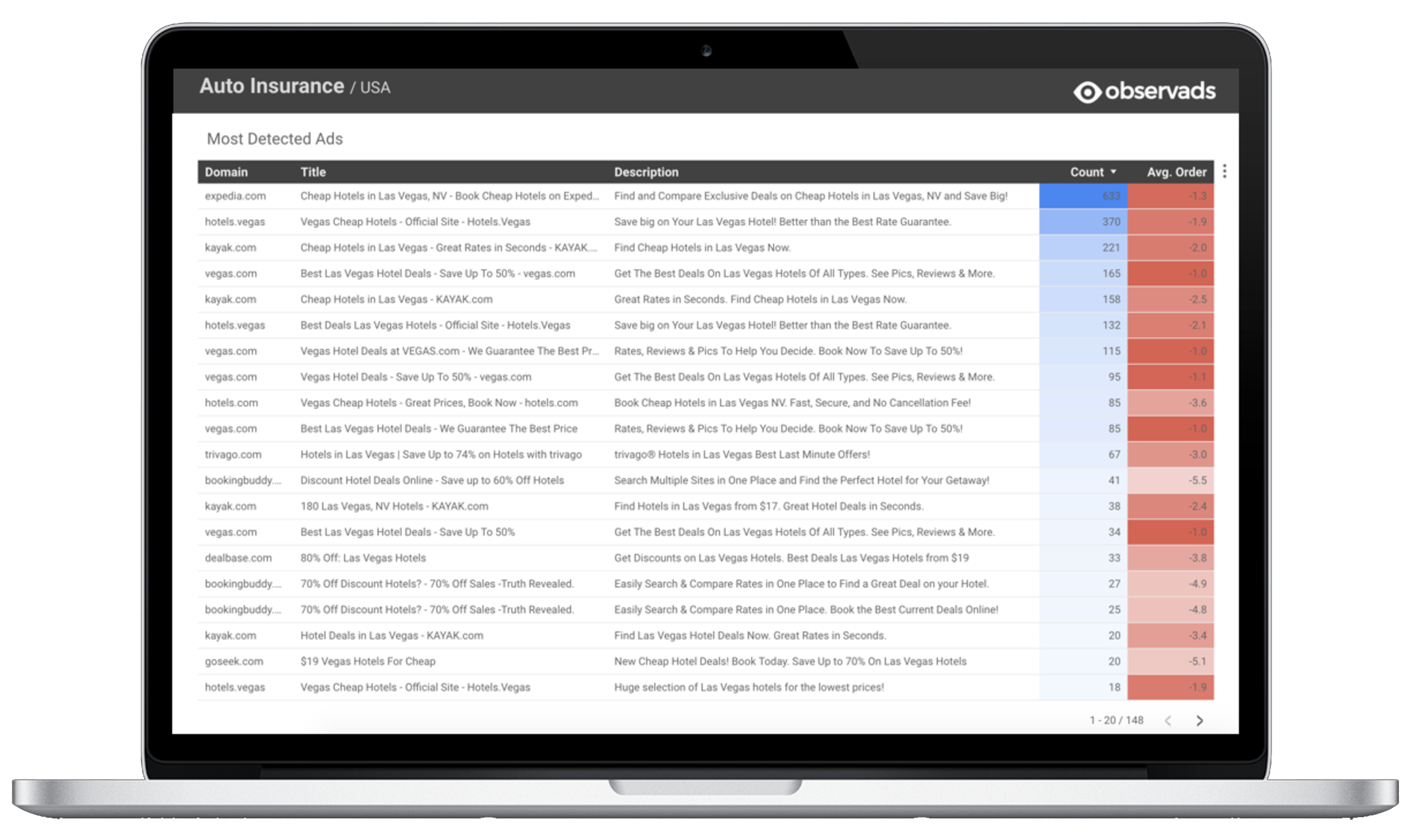Click the Most Detected Ads heading

[x=275, y=139]
